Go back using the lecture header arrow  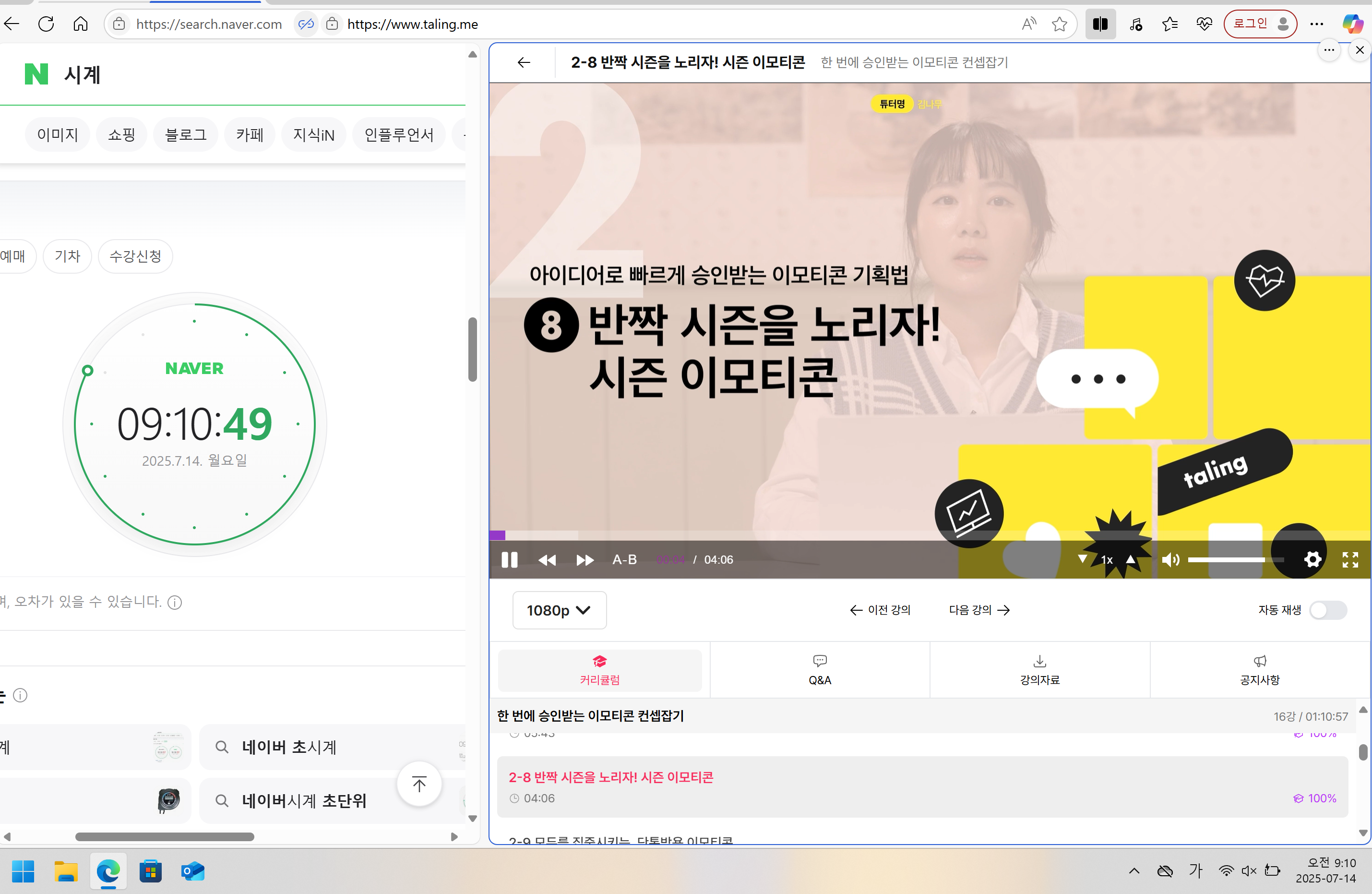point(524,62)
